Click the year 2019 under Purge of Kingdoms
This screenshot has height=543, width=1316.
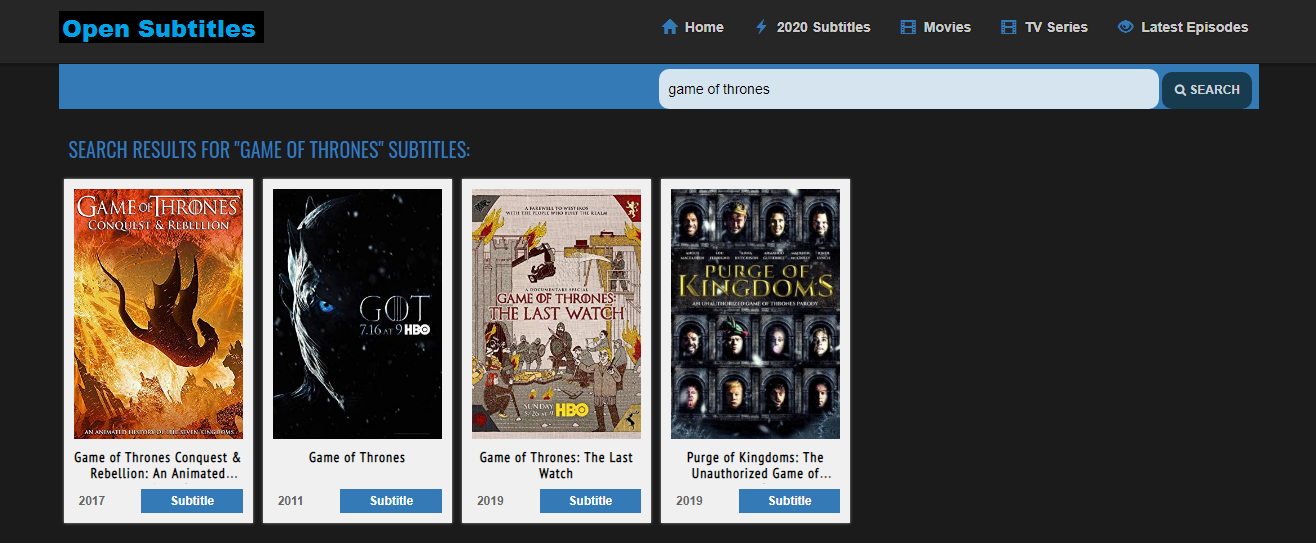point(689,501)
